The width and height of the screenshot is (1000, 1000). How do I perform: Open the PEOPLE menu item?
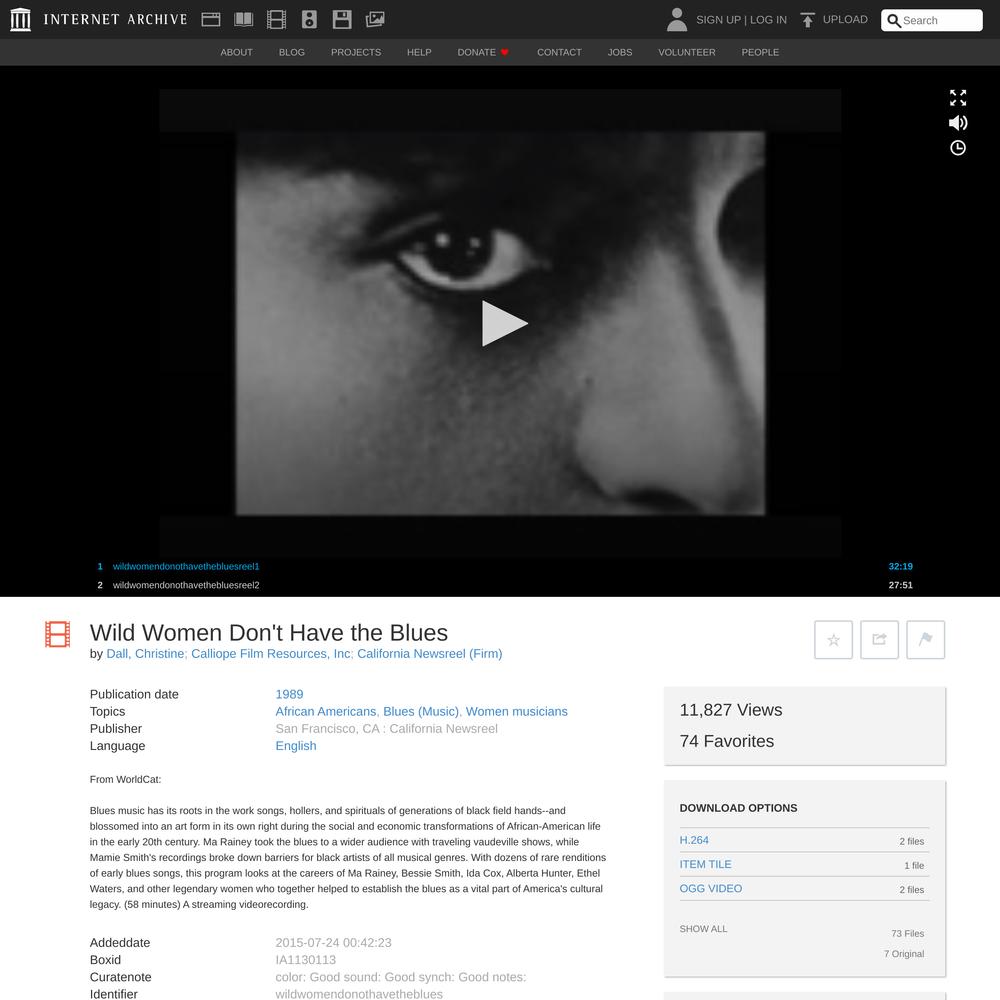760,52
